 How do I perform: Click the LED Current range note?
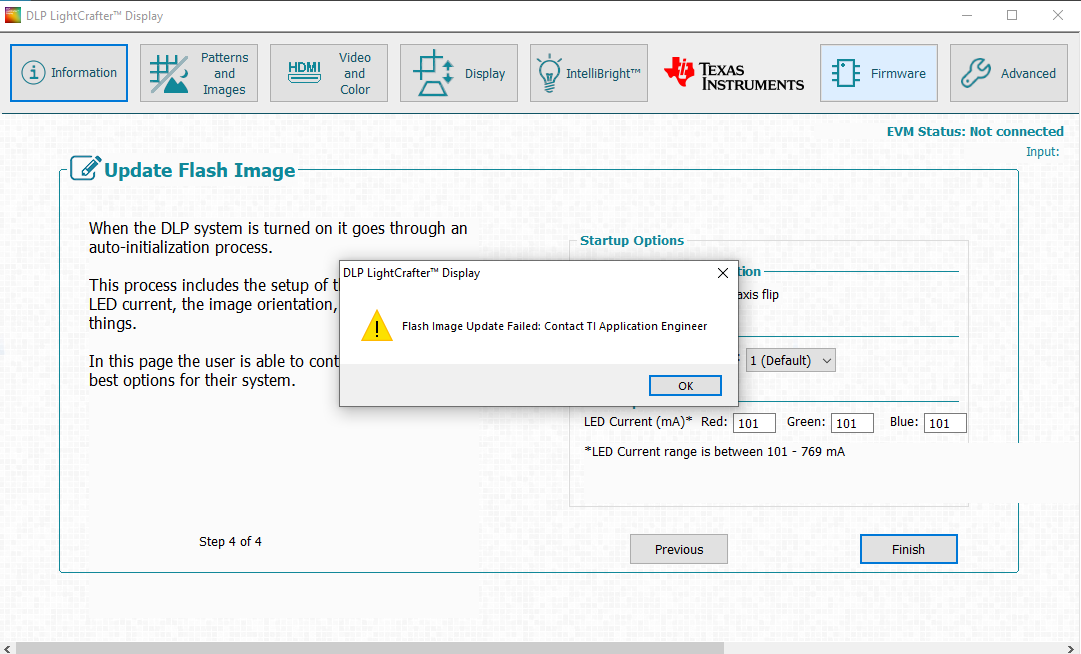(714, 452)
